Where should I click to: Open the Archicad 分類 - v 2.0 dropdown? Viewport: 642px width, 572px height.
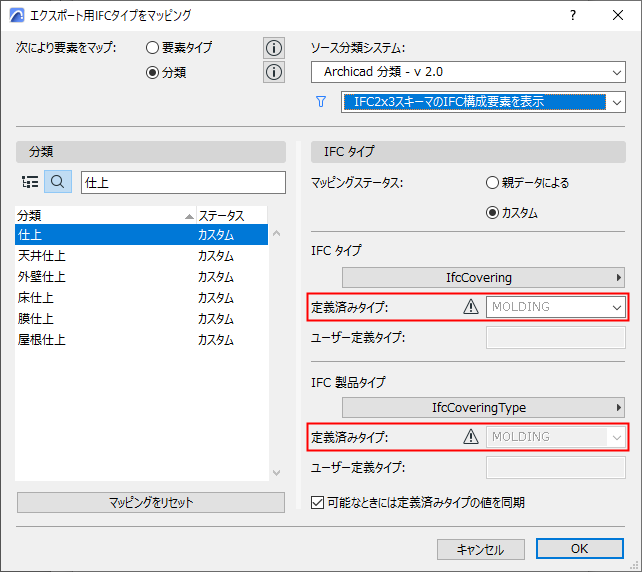(x=468, y=72)
